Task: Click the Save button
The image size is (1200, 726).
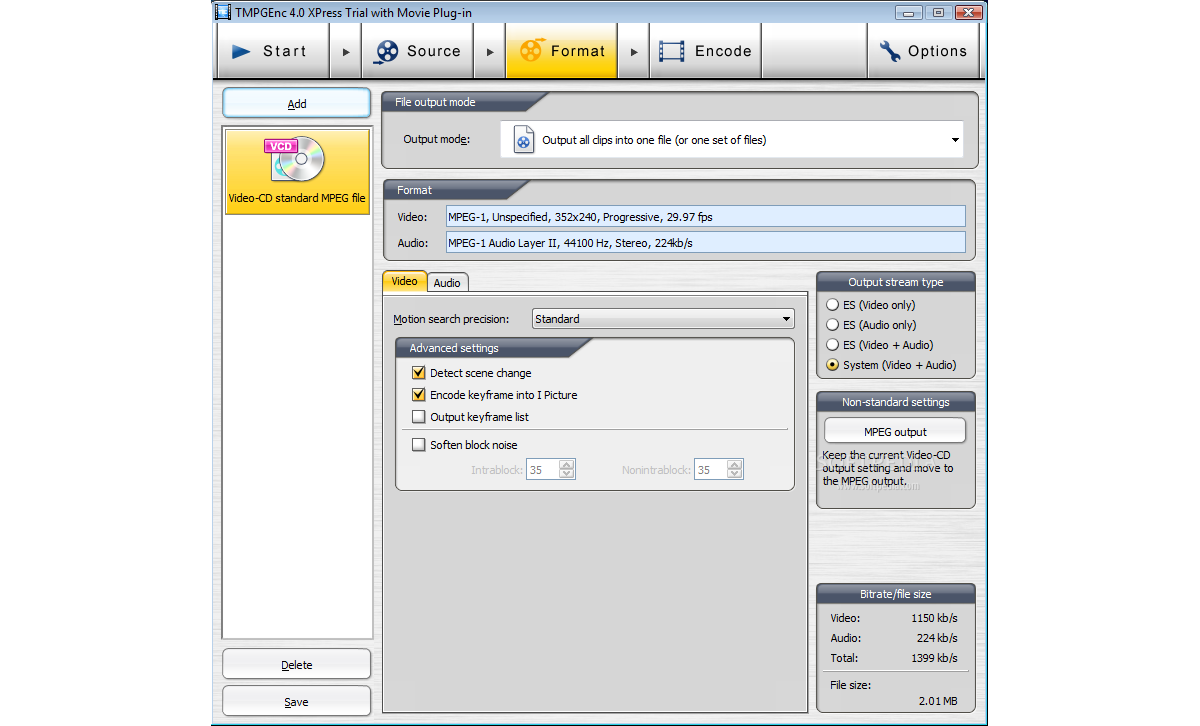Action: click(297, 702)
